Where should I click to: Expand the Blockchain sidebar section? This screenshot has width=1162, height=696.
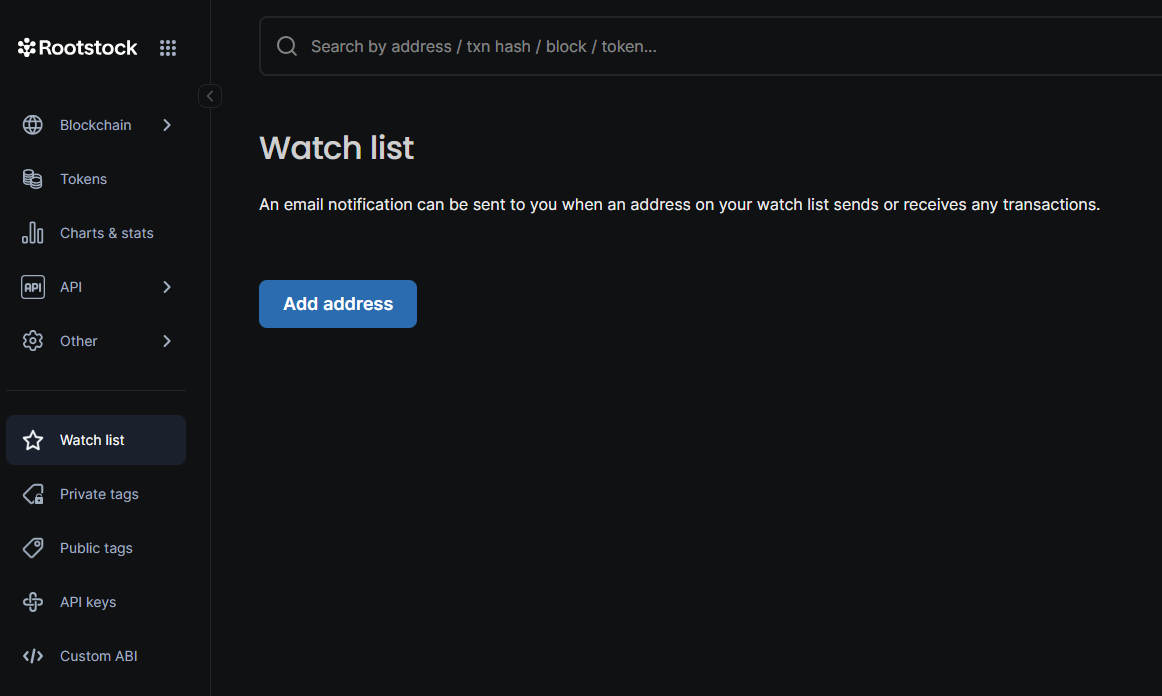pos(167,124)
